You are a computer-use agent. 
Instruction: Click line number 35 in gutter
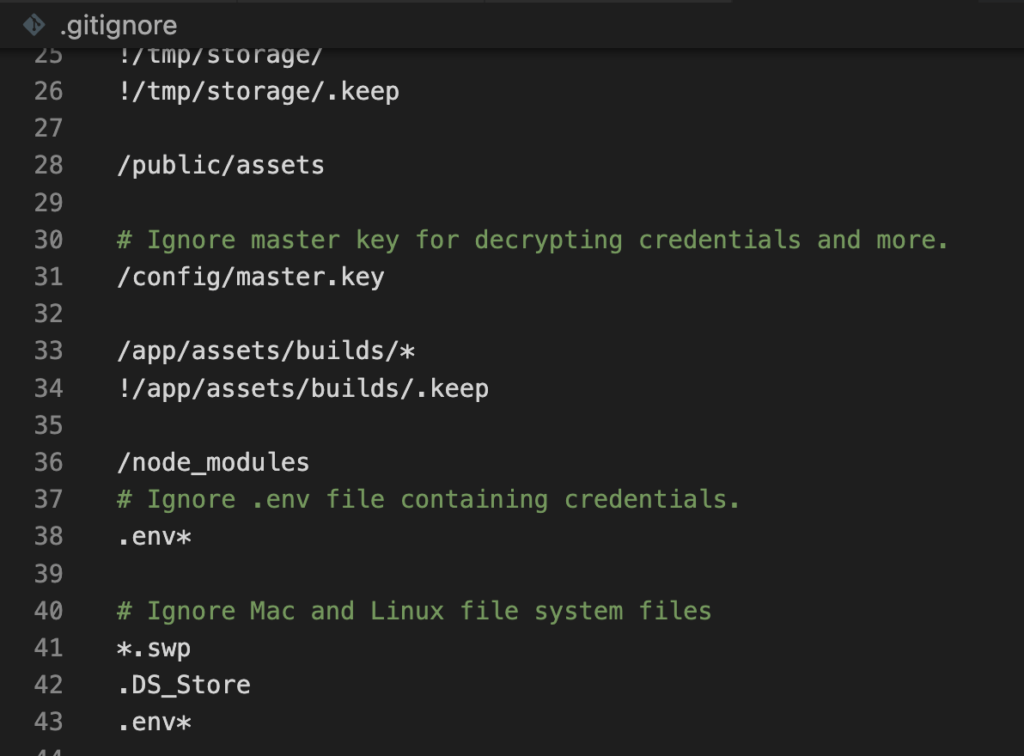[x=48, y=426]
